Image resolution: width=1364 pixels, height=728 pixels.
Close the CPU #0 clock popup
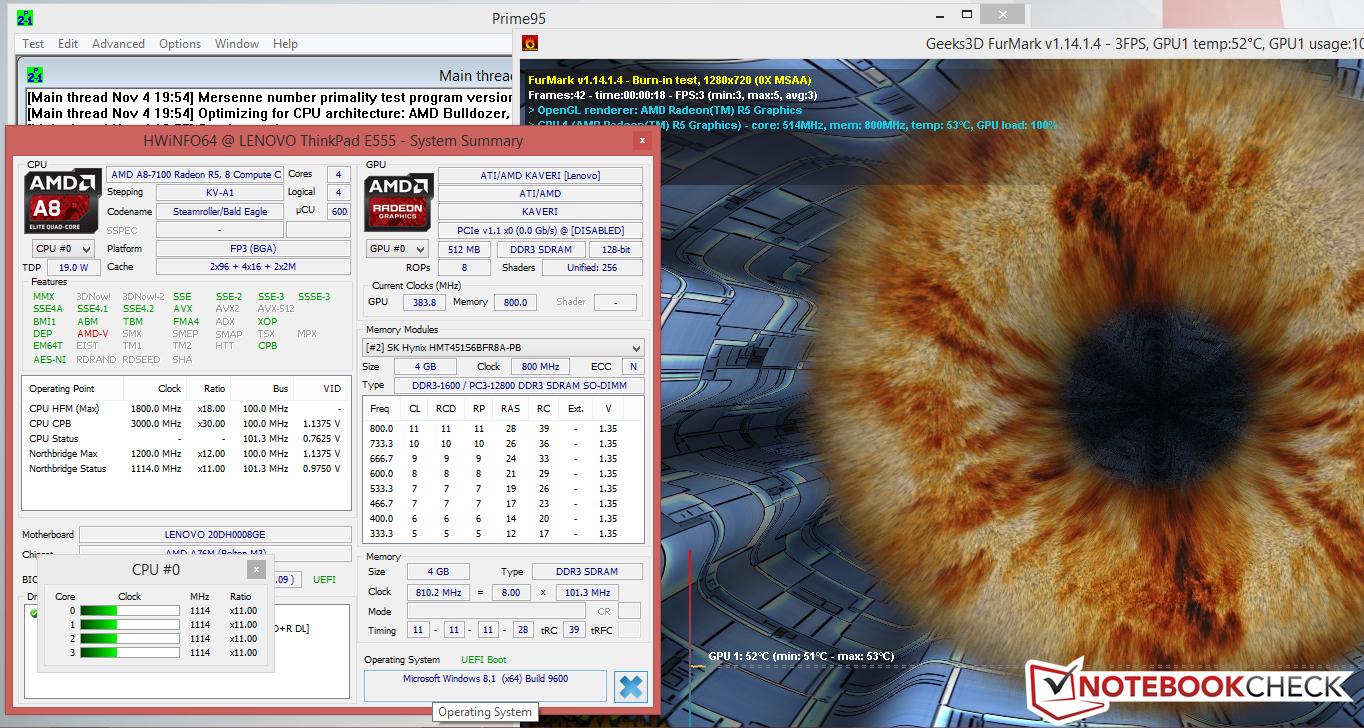pyautogui.click(x=256, y=569)
